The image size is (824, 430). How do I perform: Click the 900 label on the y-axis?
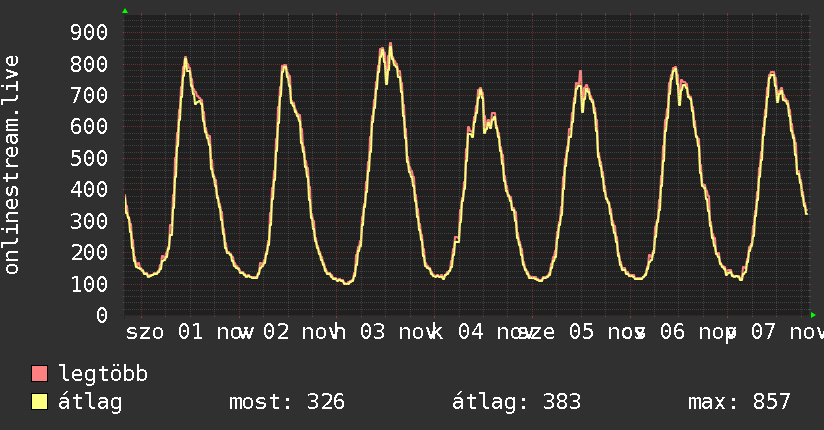(88, 33)
